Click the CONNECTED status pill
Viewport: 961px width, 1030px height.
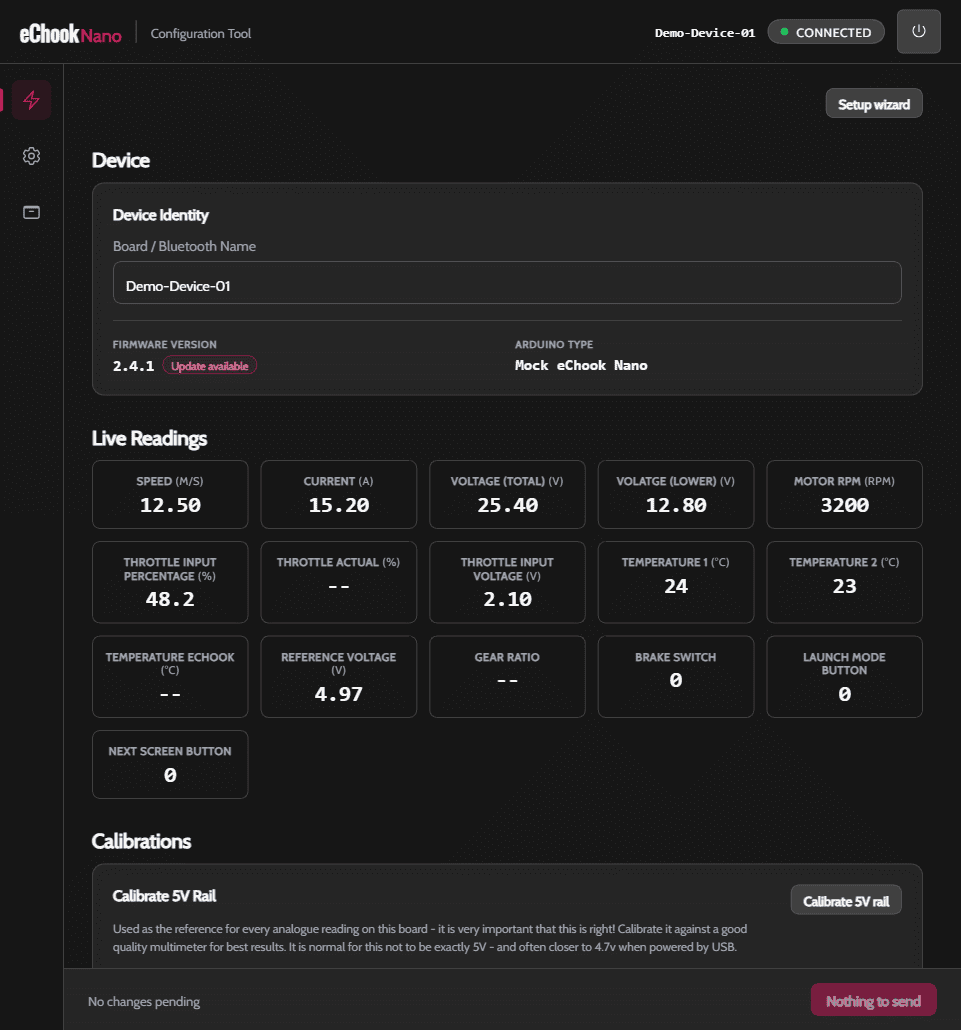point(826,32)
